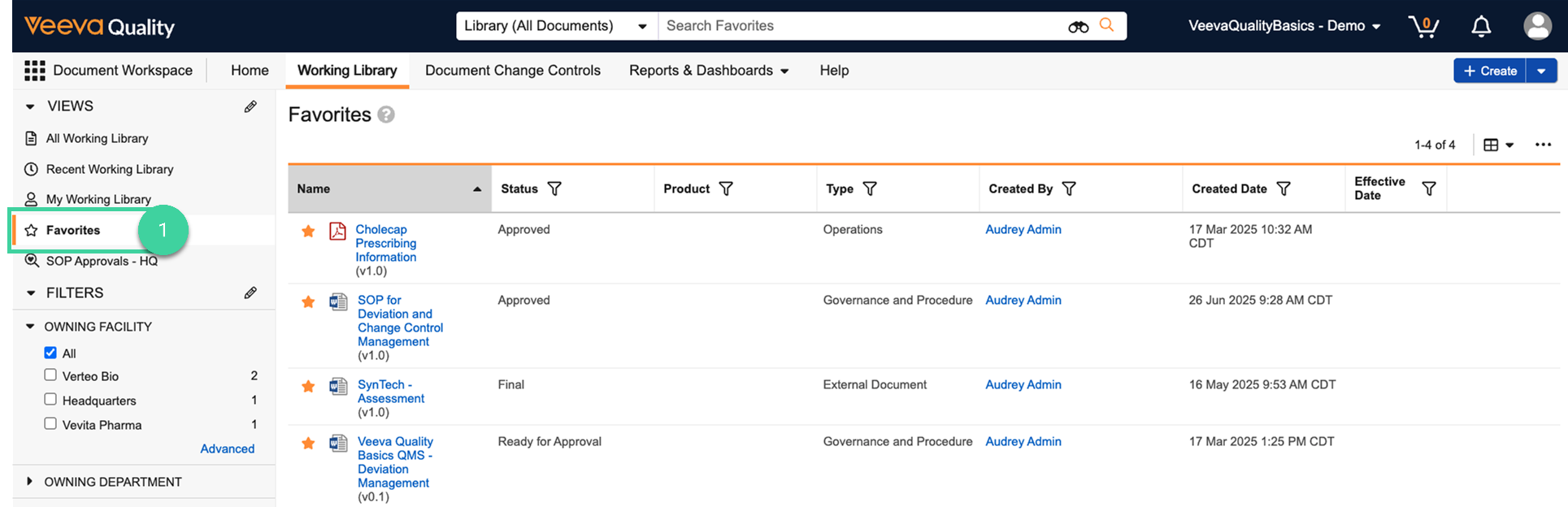Unfavorite star for Veeva Quality Basics QMS
This screenshot has width=1568, height=507.
point(308,444)
